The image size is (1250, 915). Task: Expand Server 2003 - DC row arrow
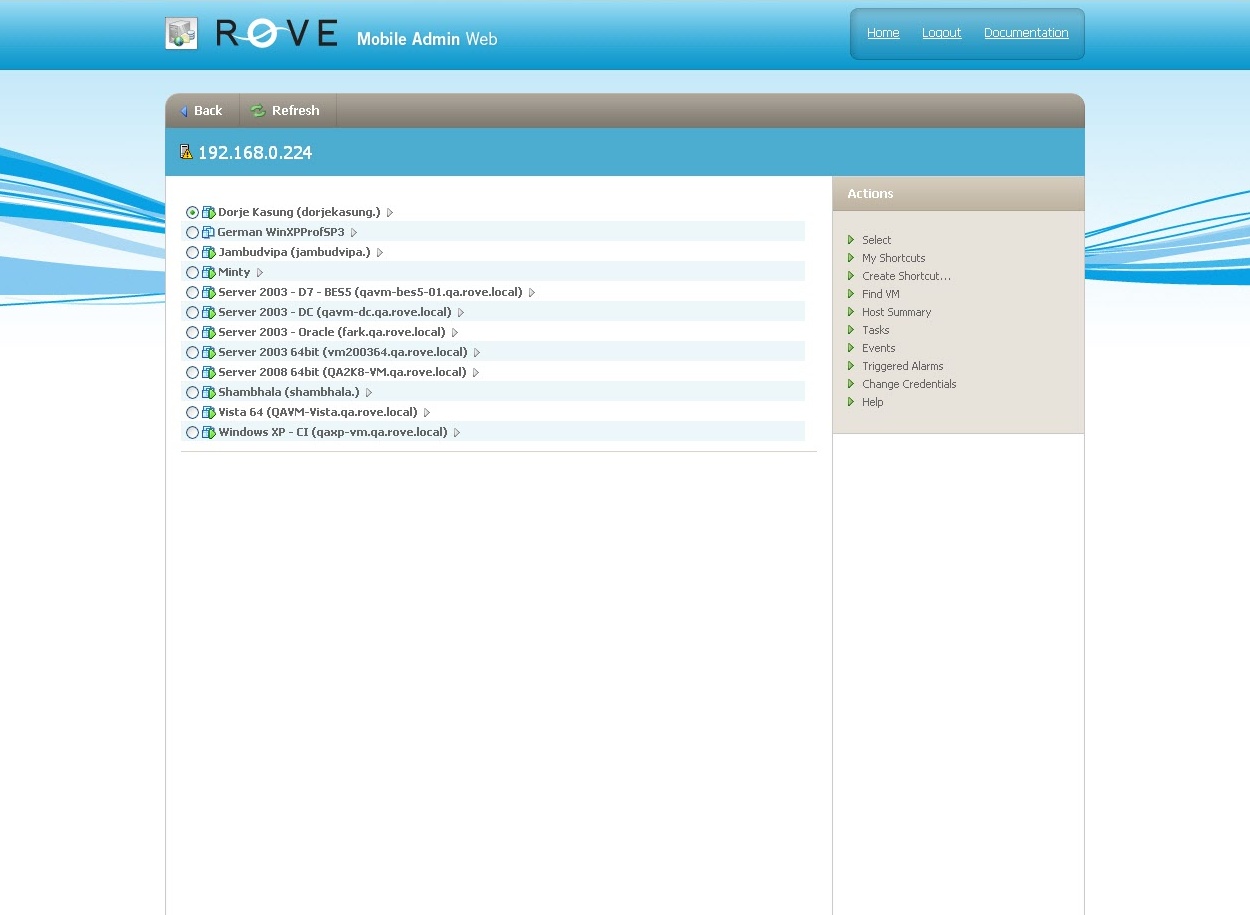(461, 313)
